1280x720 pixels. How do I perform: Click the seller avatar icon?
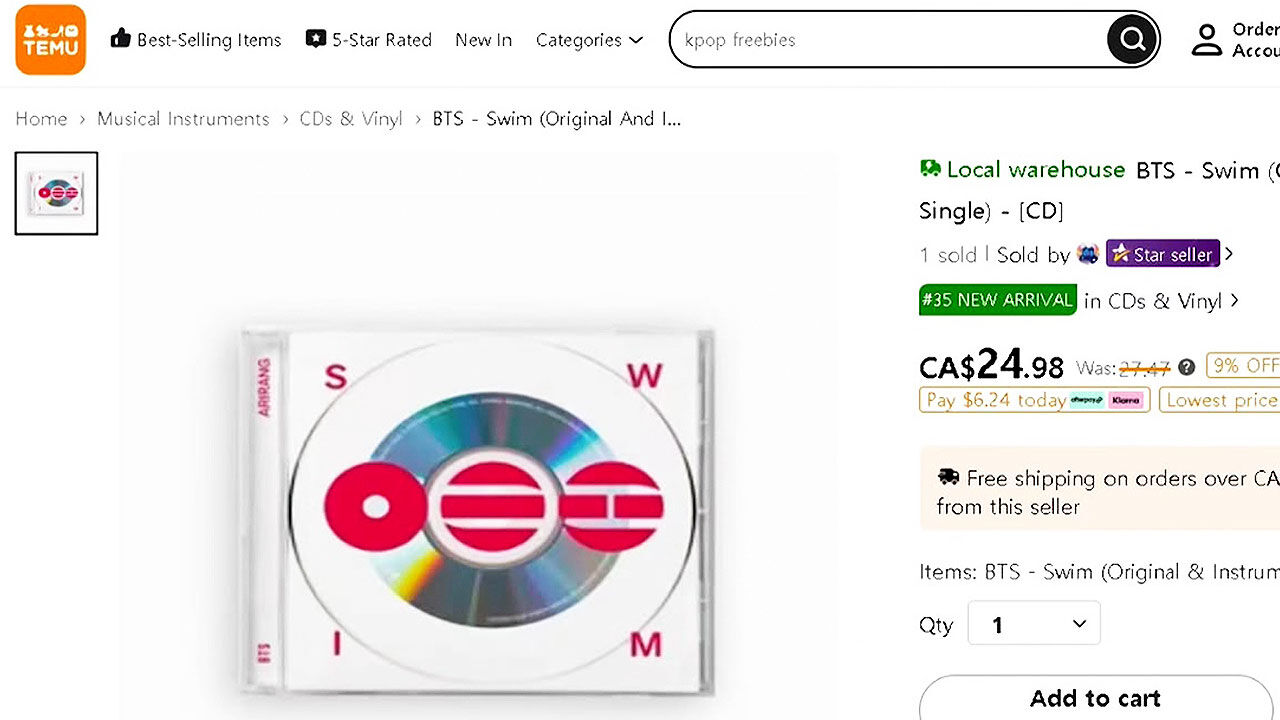click(x=1088, y=255)
